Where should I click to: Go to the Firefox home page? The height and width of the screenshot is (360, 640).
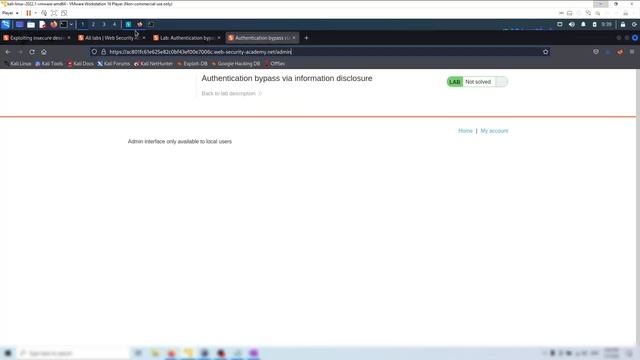click(x=44, y=52)
